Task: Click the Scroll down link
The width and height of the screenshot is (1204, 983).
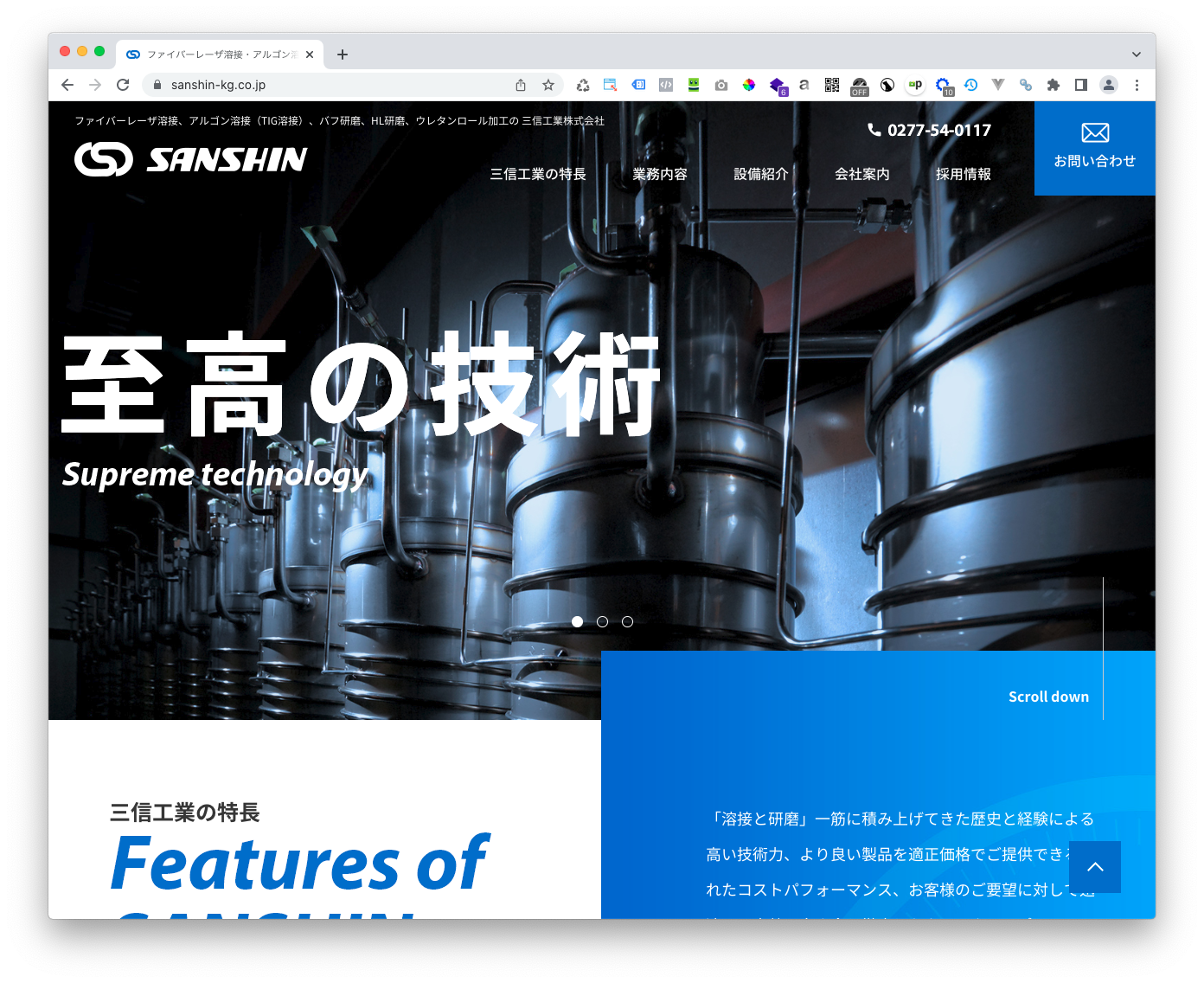Action: (1048, 697)
